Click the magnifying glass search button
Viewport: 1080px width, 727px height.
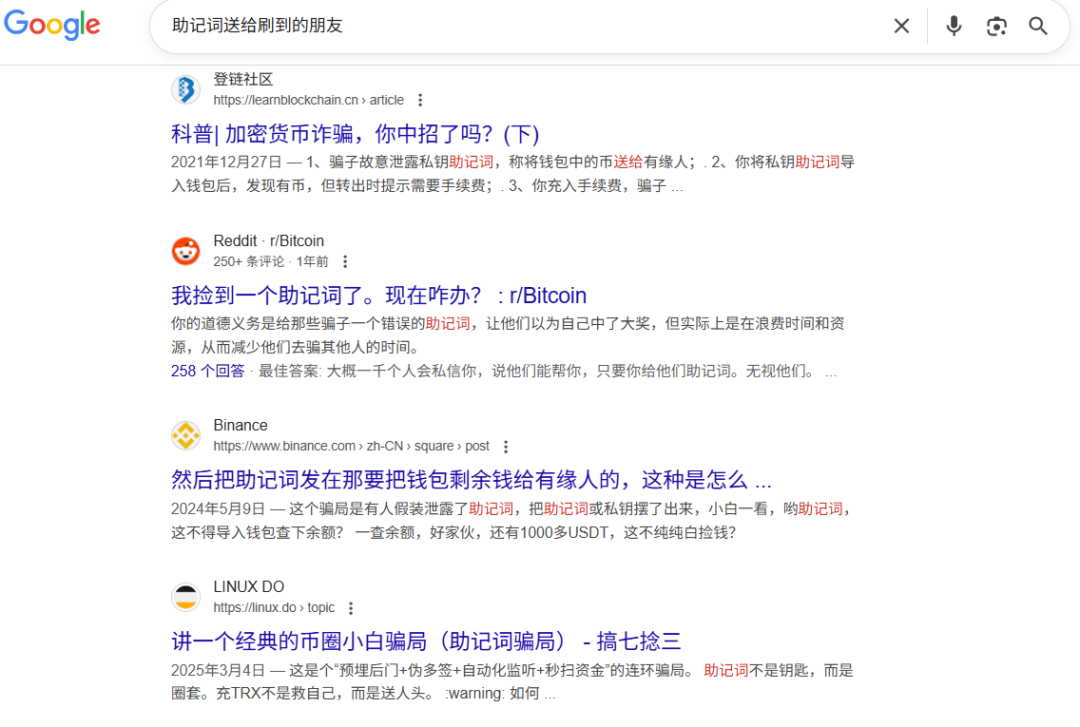pyautogui.click(x=1038, y=26)
